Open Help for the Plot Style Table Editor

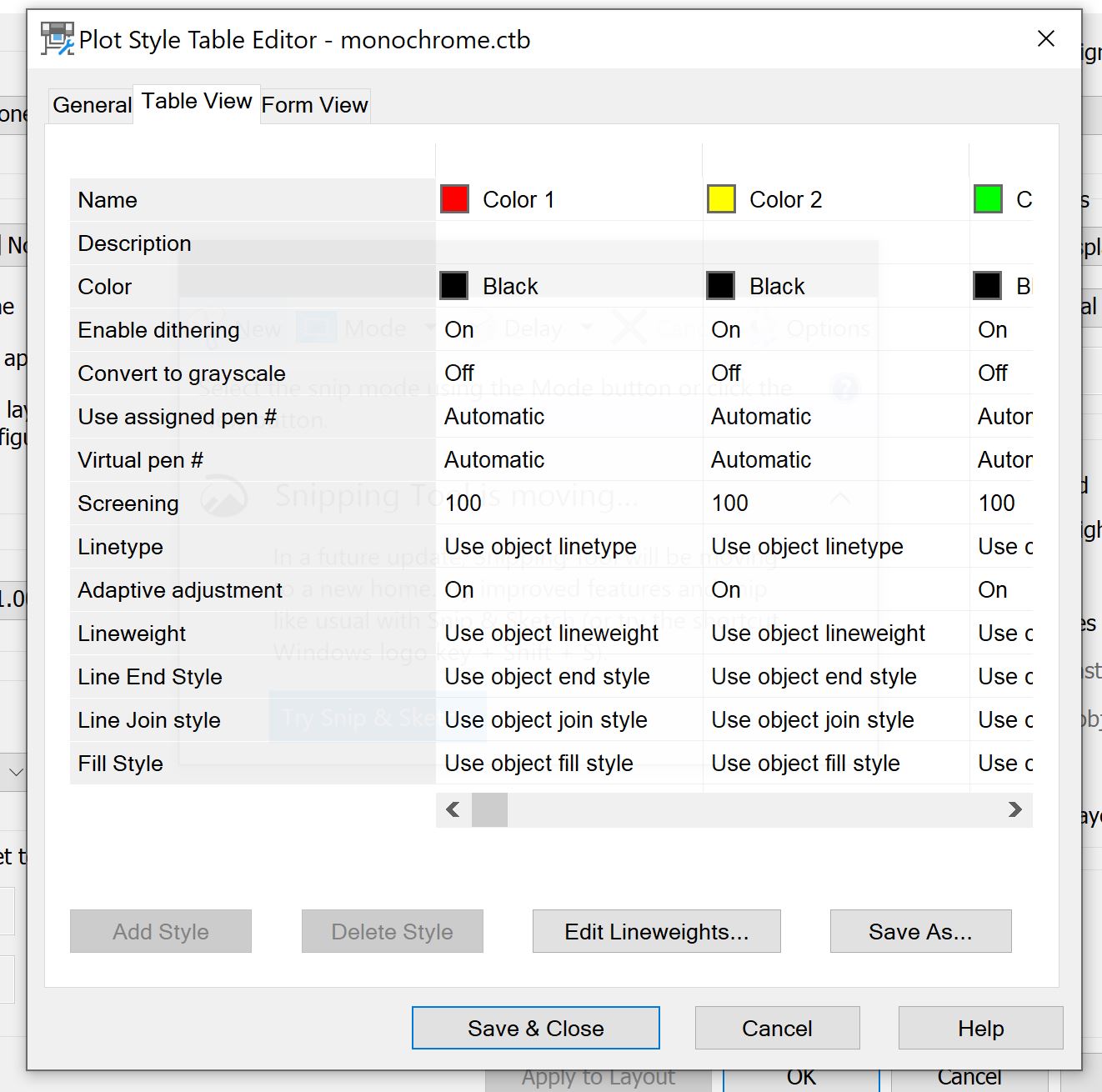point(979,1028)
